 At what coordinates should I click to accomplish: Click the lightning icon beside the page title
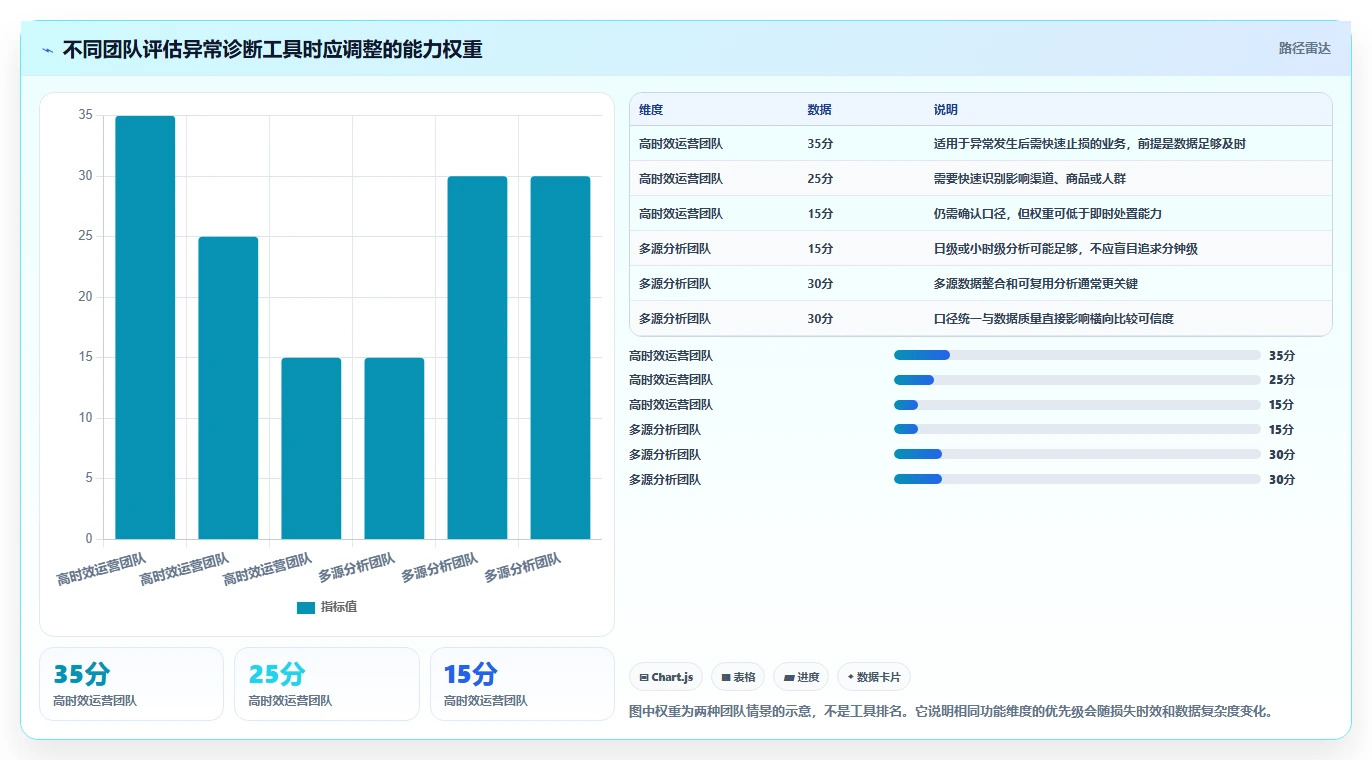(48, 50)
